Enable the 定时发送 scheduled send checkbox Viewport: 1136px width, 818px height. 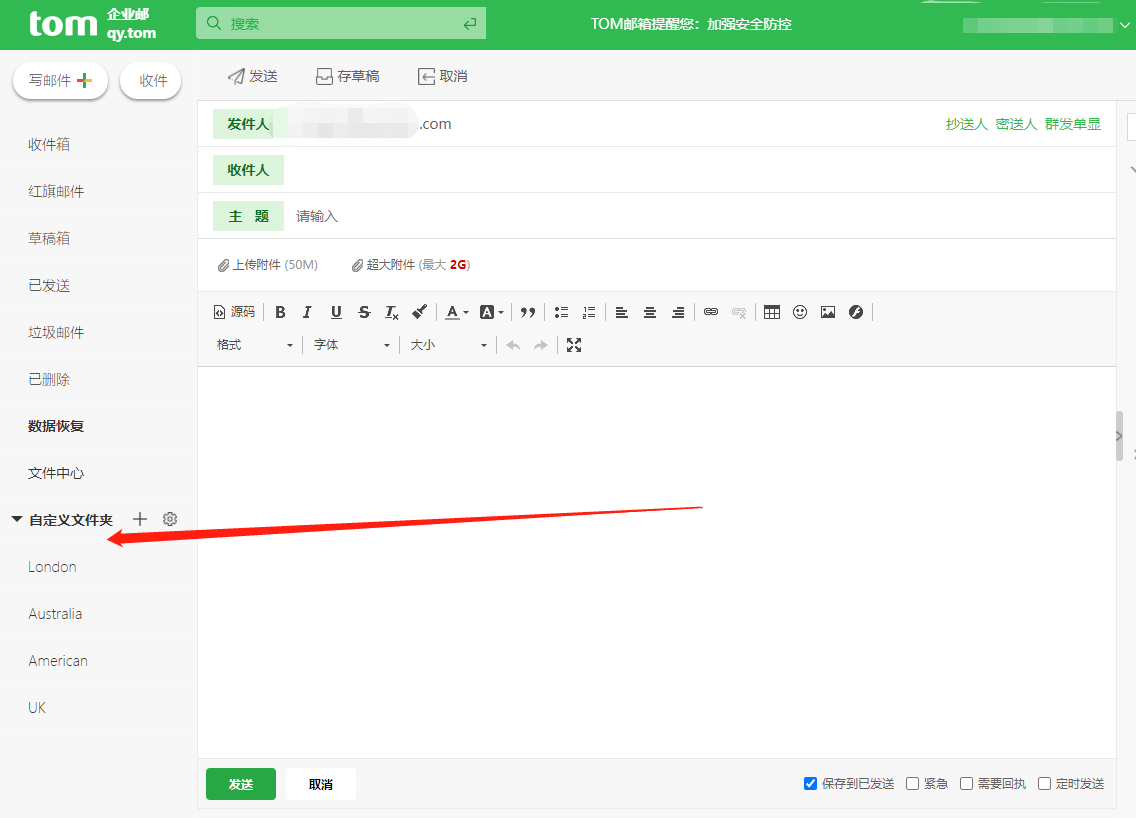pos(1045,784)
